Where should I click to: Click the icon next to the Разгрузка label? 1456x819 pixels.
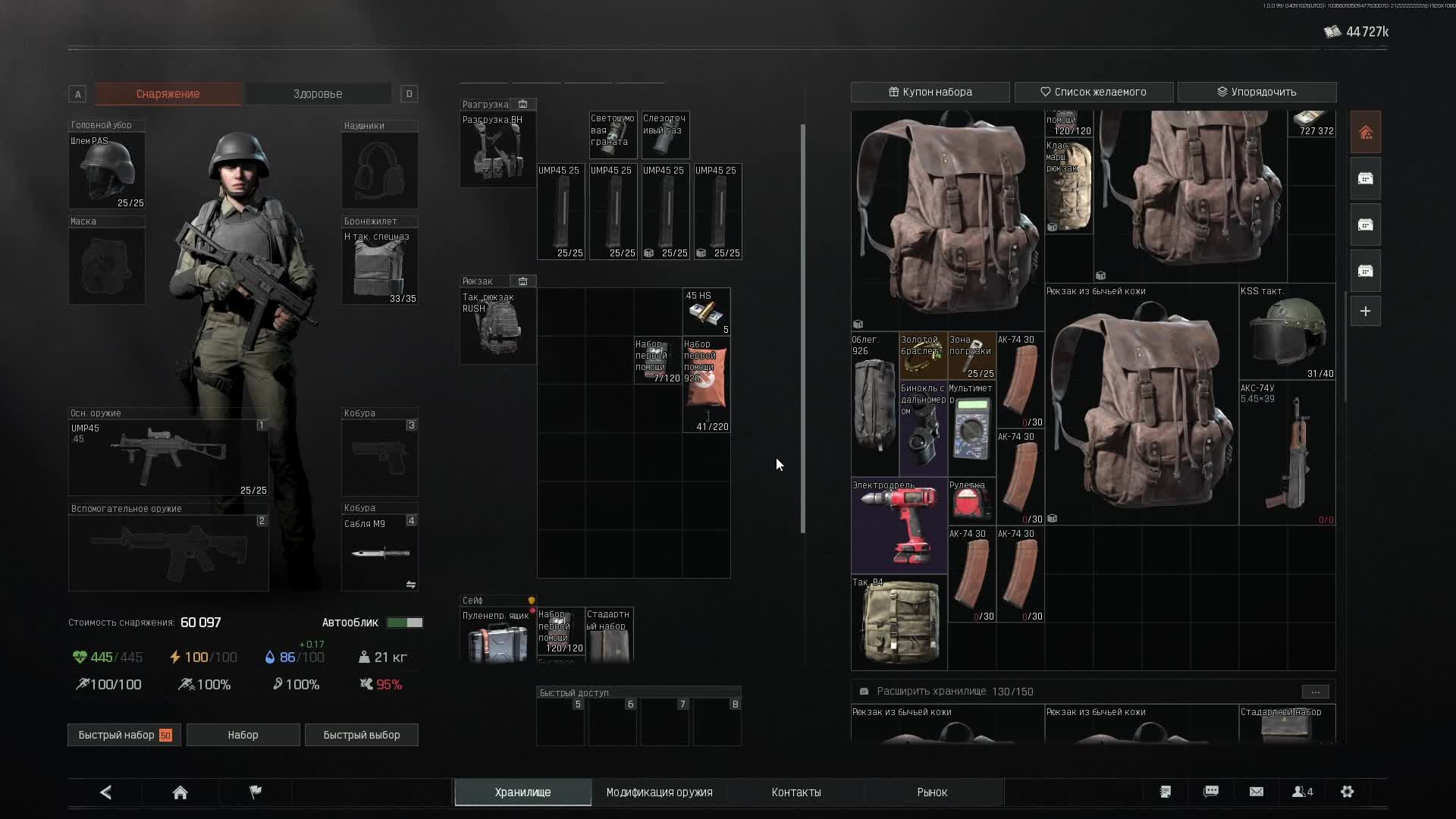coord(522,104)
